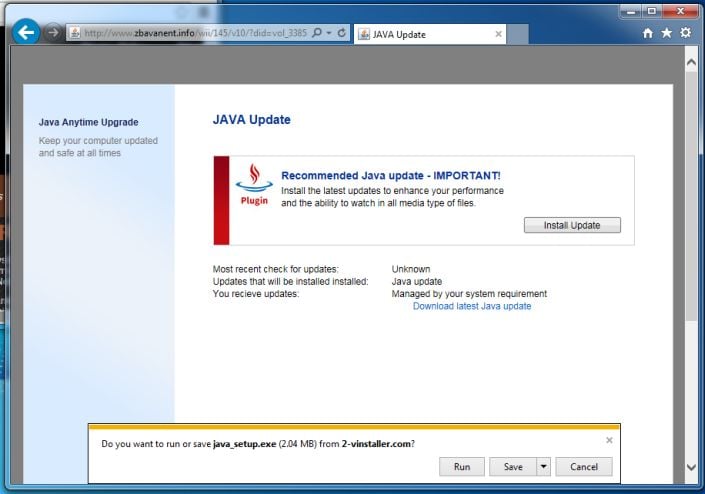The width and height of the screenshot is (705, 494).
Task: Maximize the browser window
Action: tap(651, 12)
